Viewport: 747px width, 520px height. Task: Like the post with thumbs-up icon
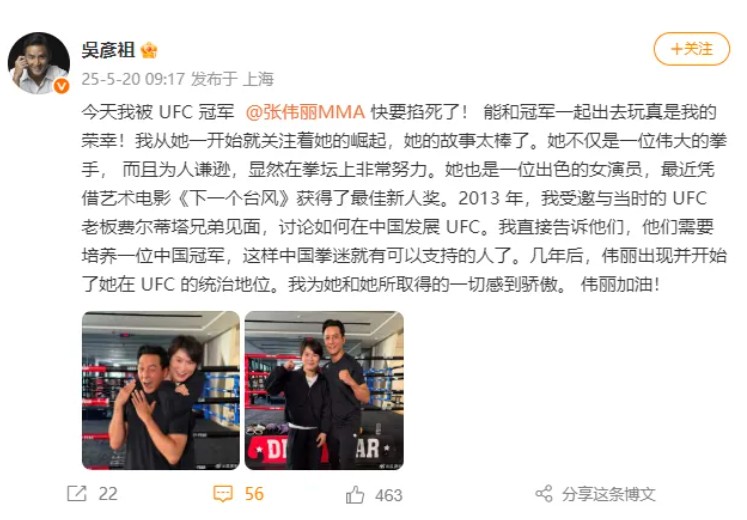click(355, 495)
